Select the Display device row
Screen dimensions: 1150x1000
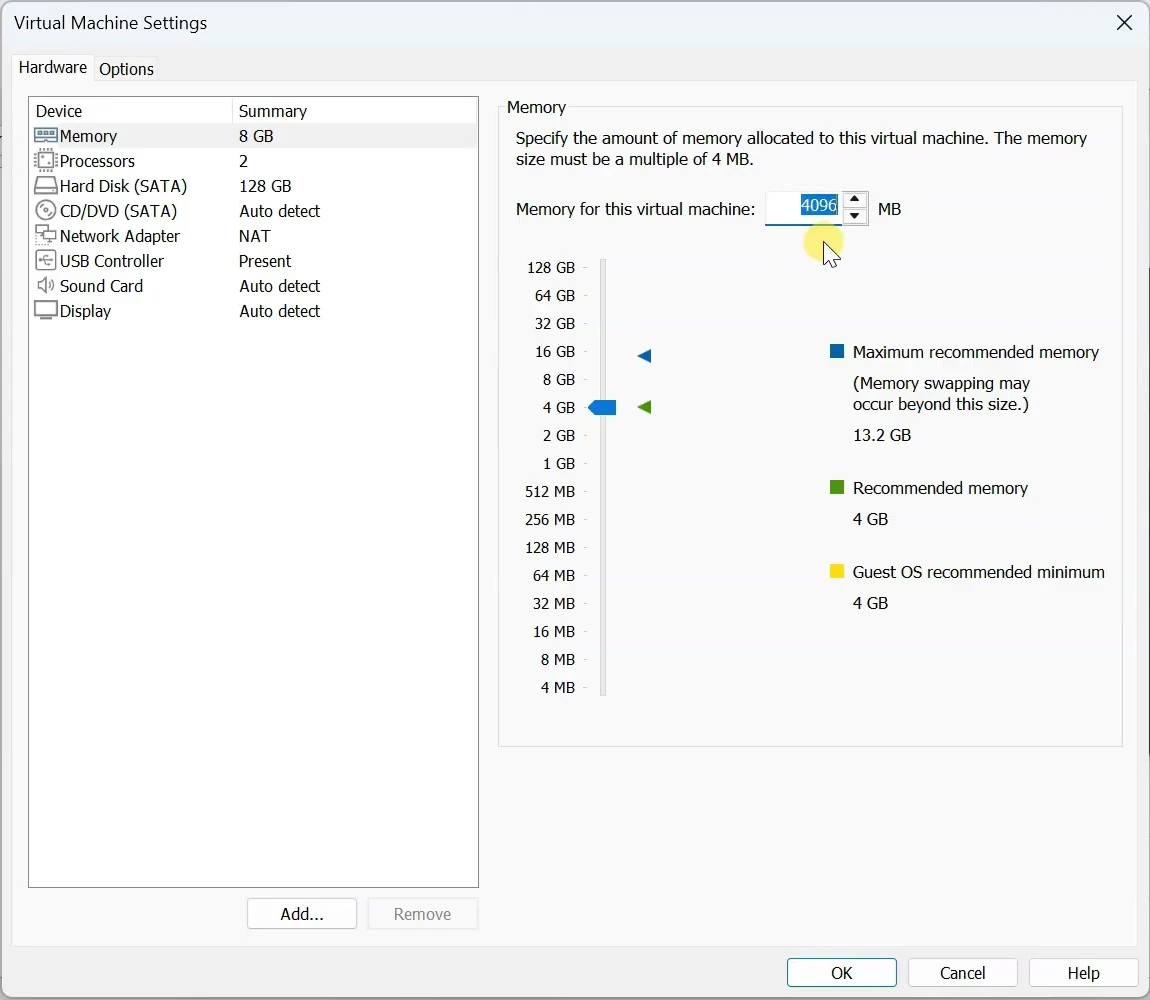click(x=253, y=310)
